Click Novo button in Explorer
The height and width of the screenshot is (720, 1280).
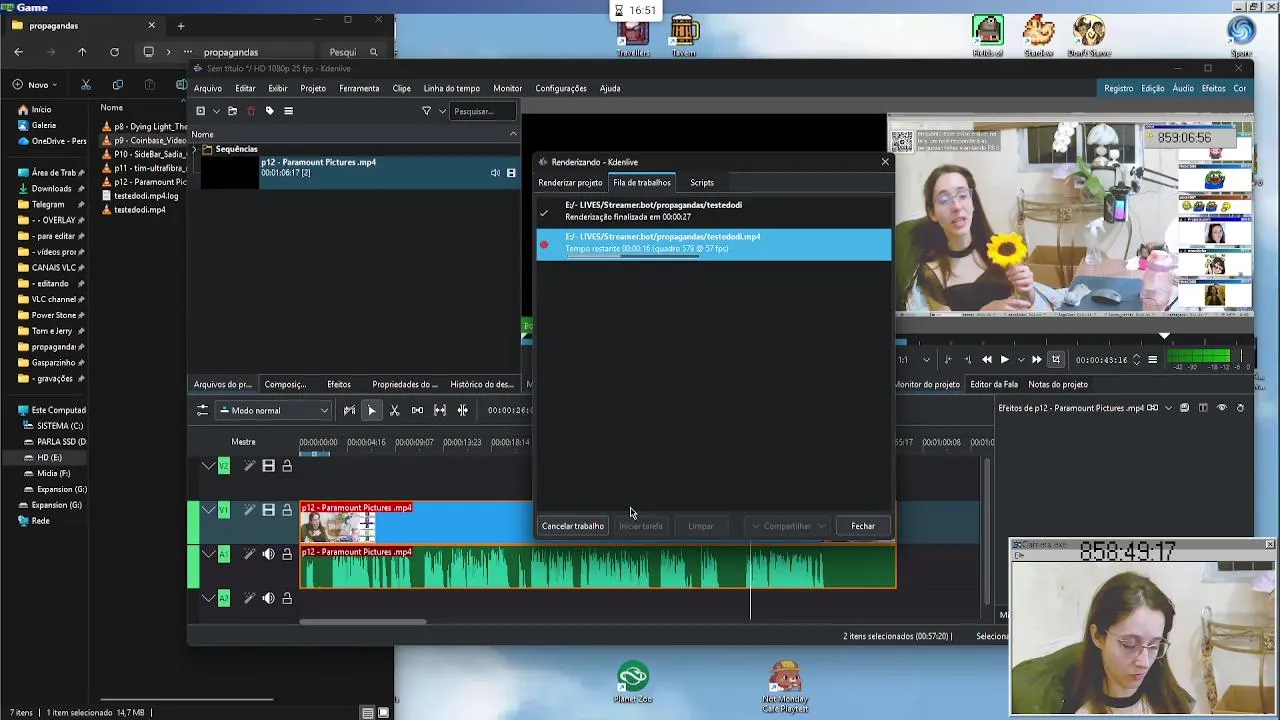tap(36, 85)
